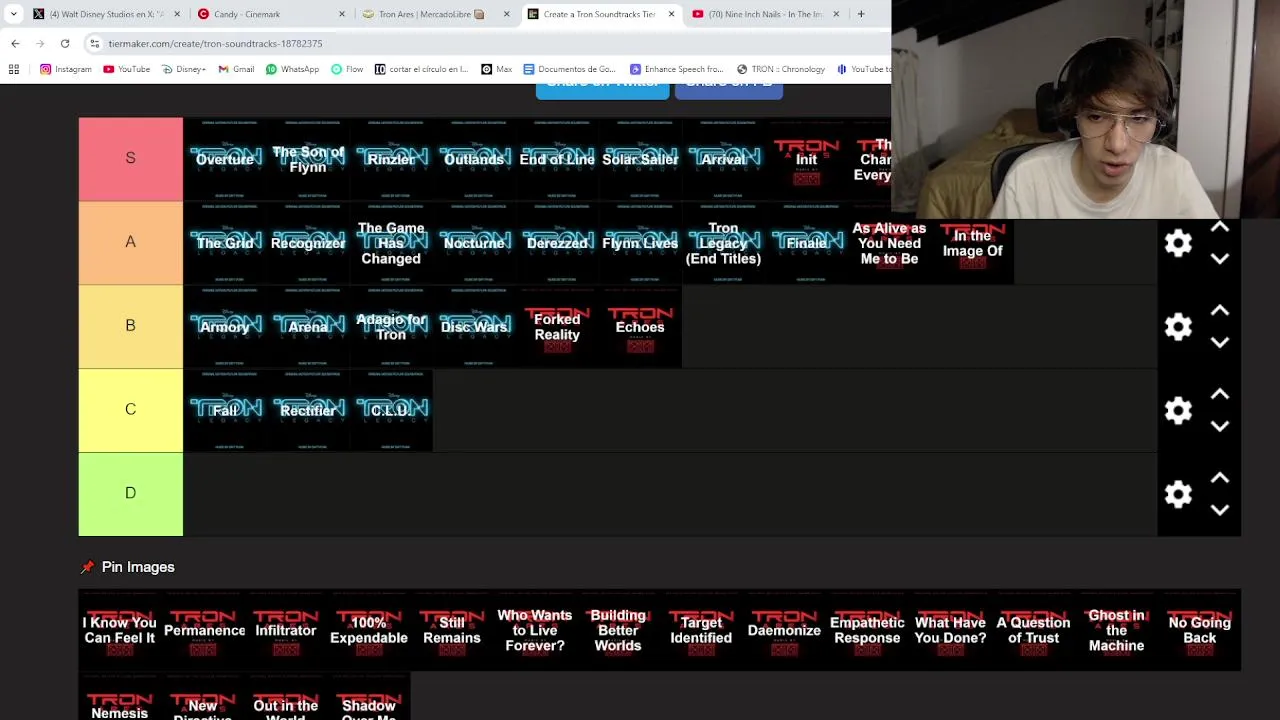Open site information icon in address bar
This screenshot has width=1280, height=720.
[x=95, y=43]
